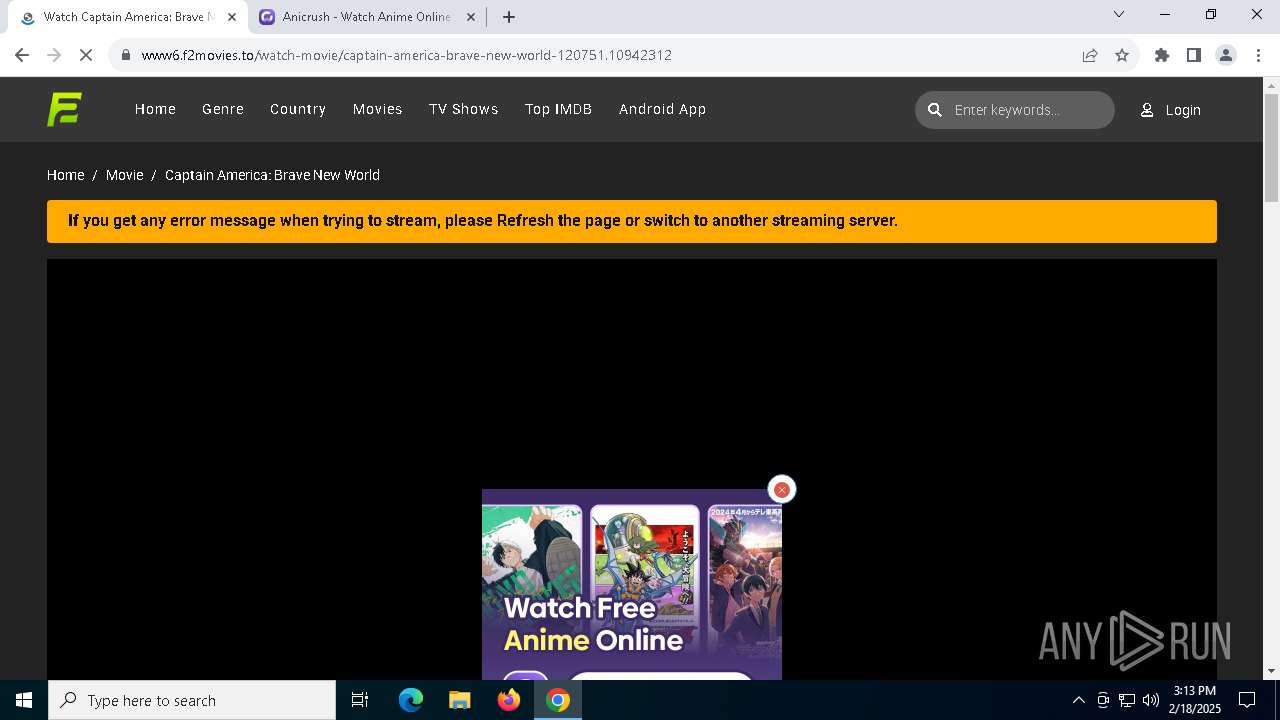Launch Firefox from taskbar
1280x720 pixels.
click(509, 700)
